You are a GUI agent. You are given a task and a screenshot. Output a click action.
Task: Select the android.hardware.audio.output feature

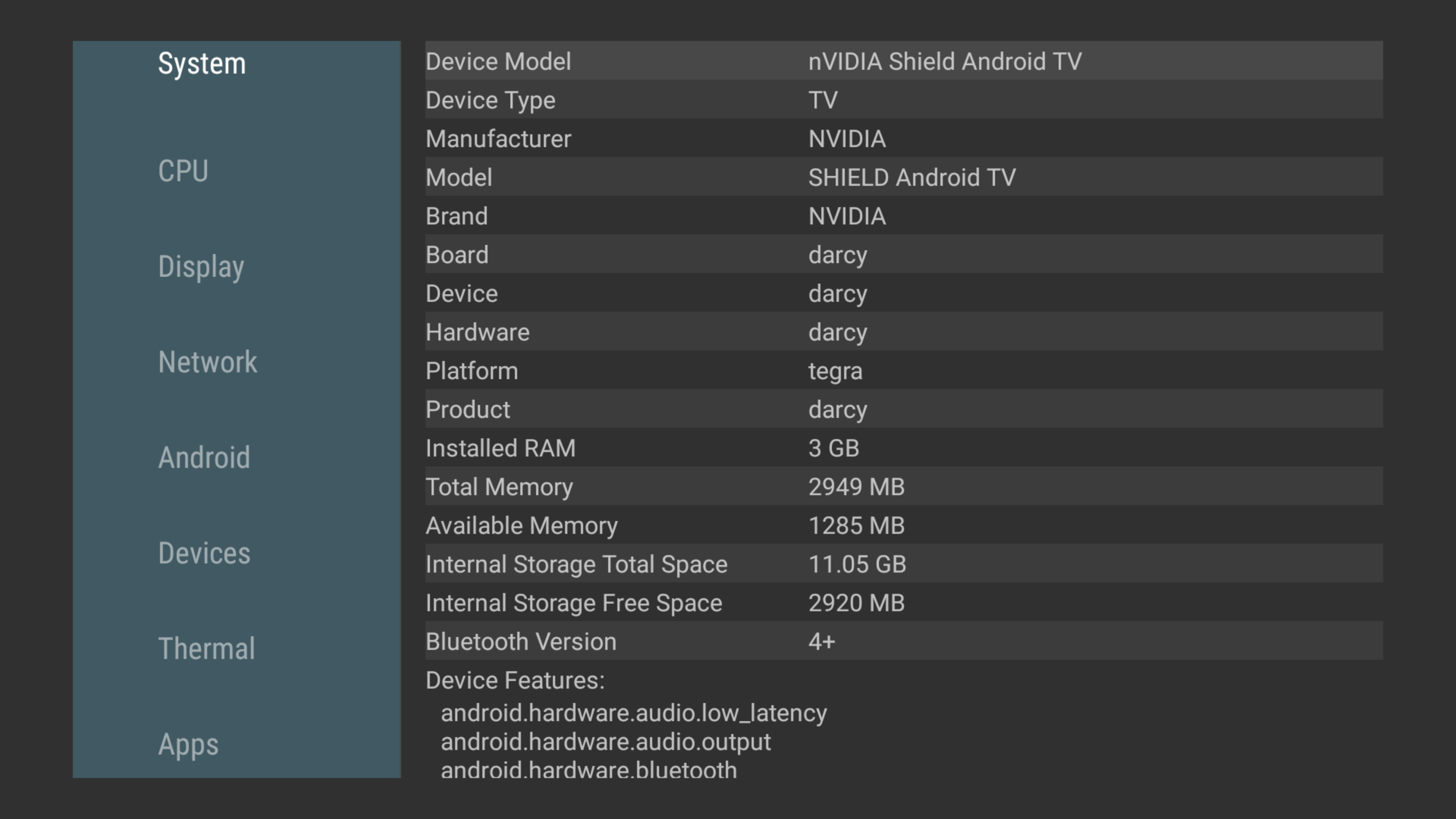click(606, 742)
